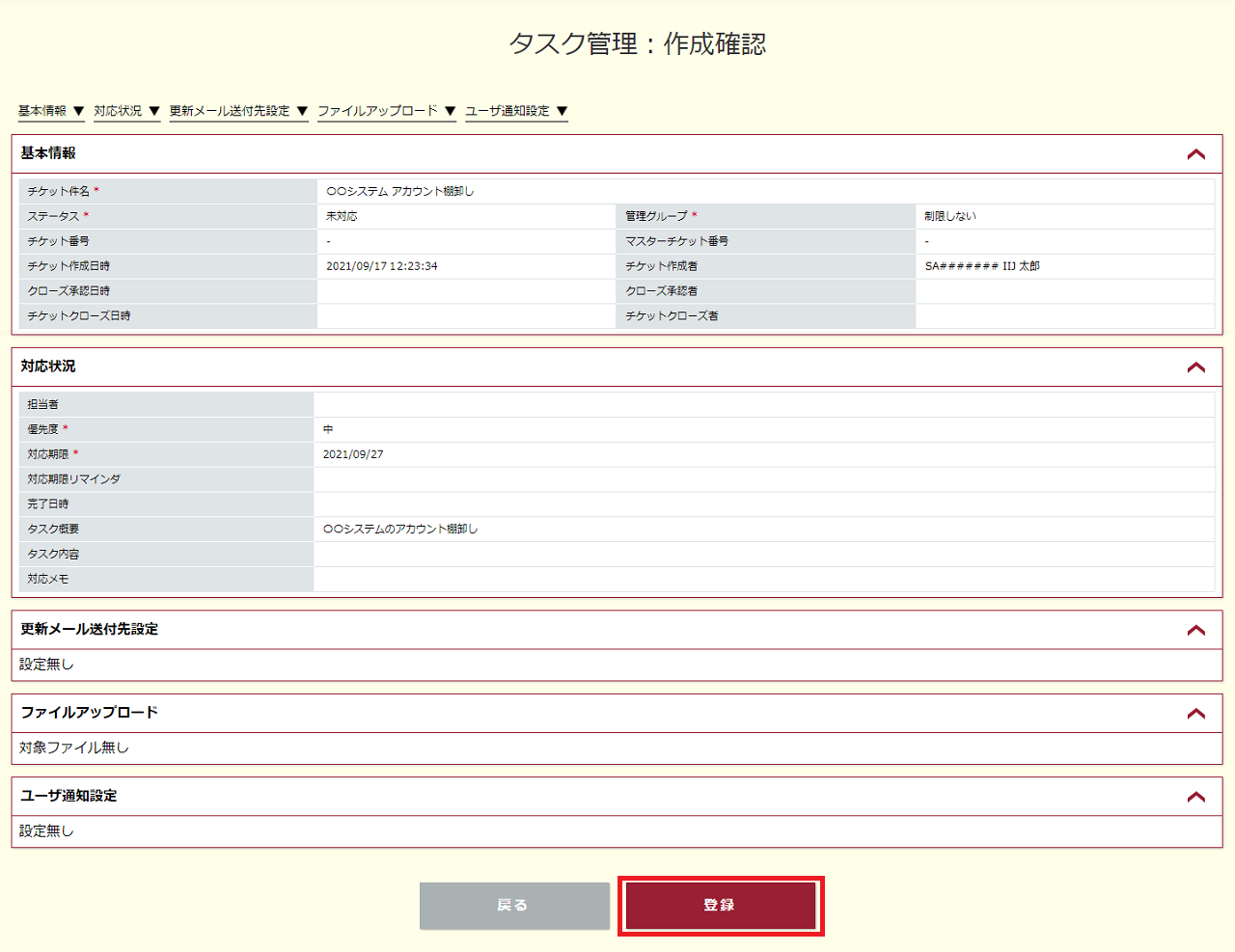Click the チケットクローズ日時 label

coord(79,316)
